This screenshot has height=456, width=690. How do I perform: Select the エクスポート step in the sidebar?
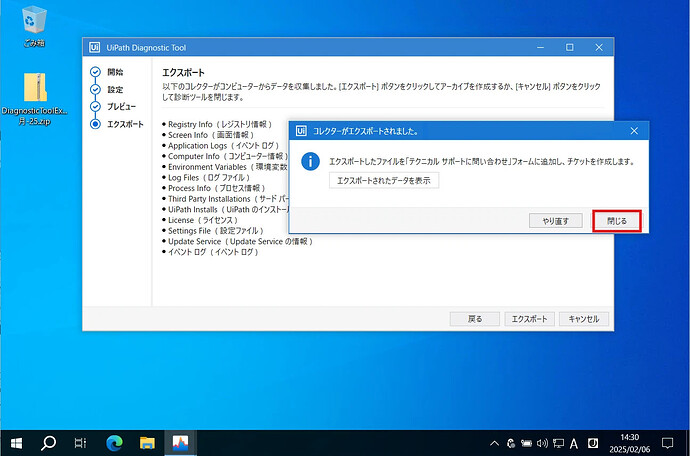pos(117,124)
